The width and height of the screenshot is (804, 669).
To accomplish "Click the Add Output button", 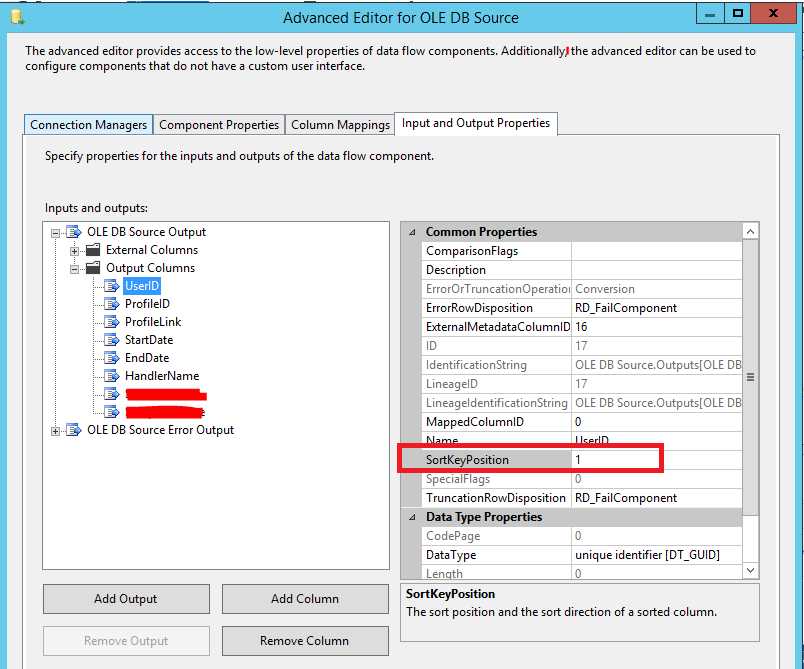I will pyautogui.click(x=126, y=599).
